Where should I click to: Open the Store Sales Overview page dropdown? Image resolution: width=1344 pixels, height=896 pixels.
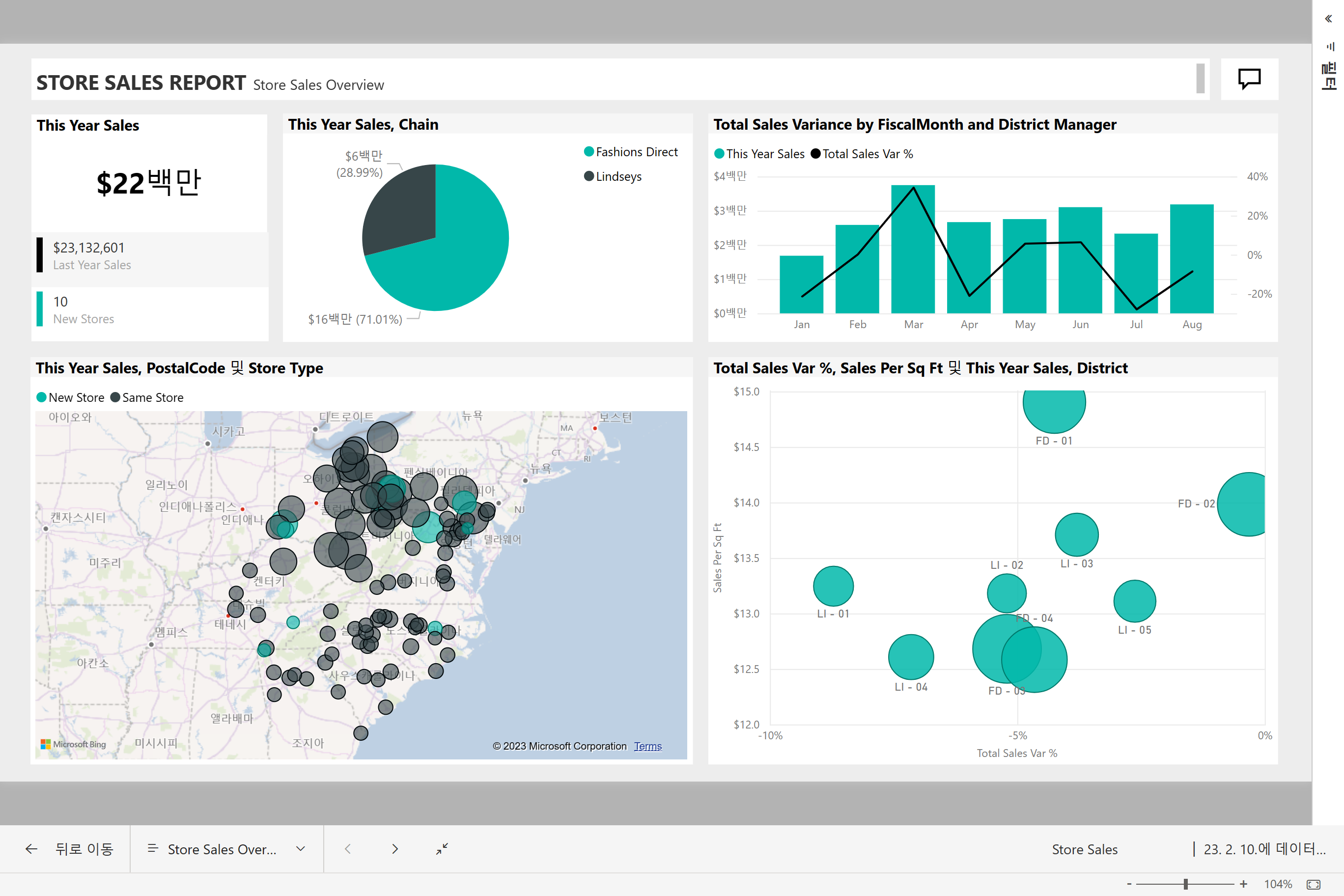[x=222, y=849]
